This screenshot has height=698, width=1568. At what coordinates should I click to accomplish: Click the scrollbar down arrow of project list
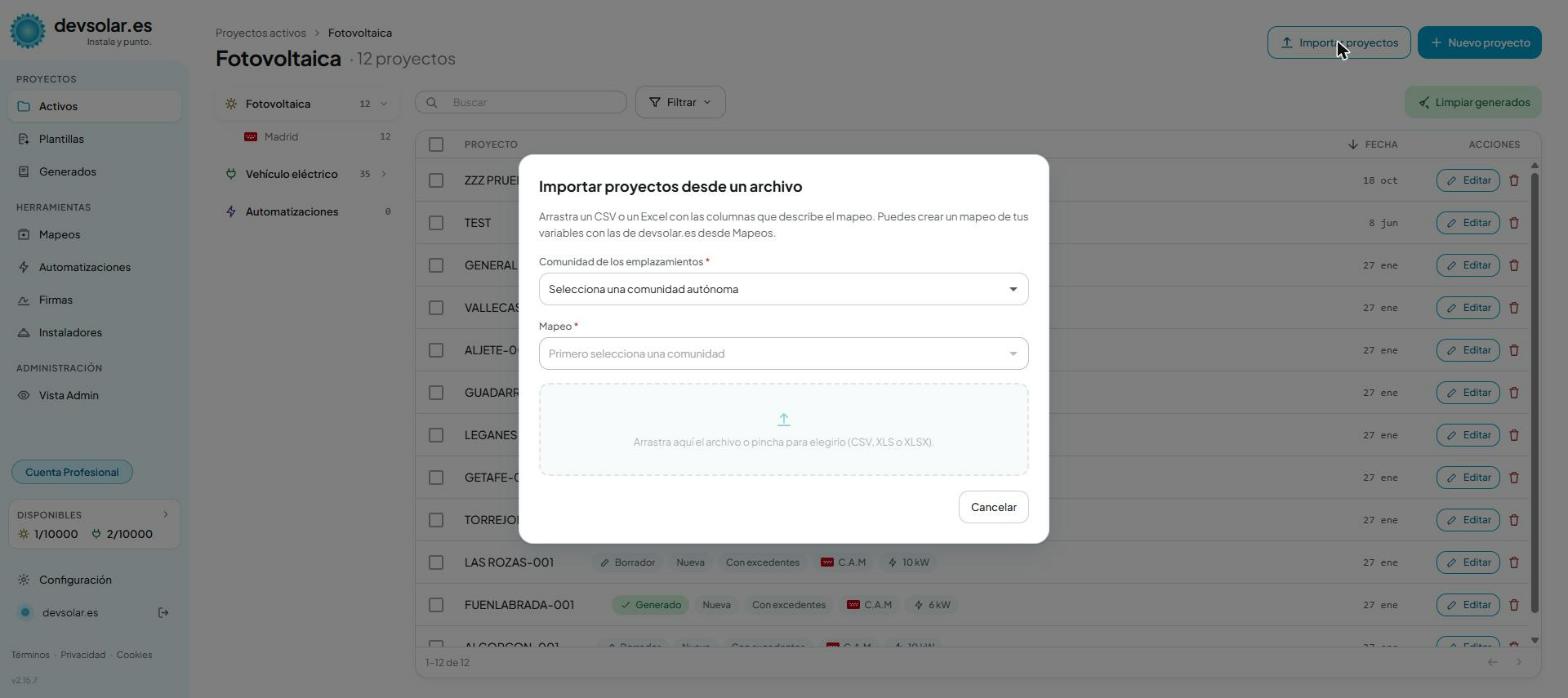click(x=1534, y=640)
